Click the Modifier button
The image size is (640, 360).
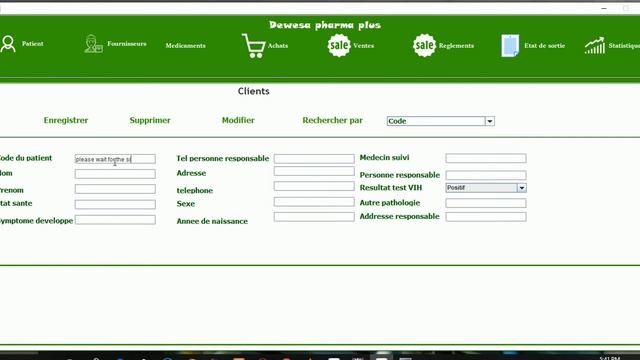(x=238, y=120)
